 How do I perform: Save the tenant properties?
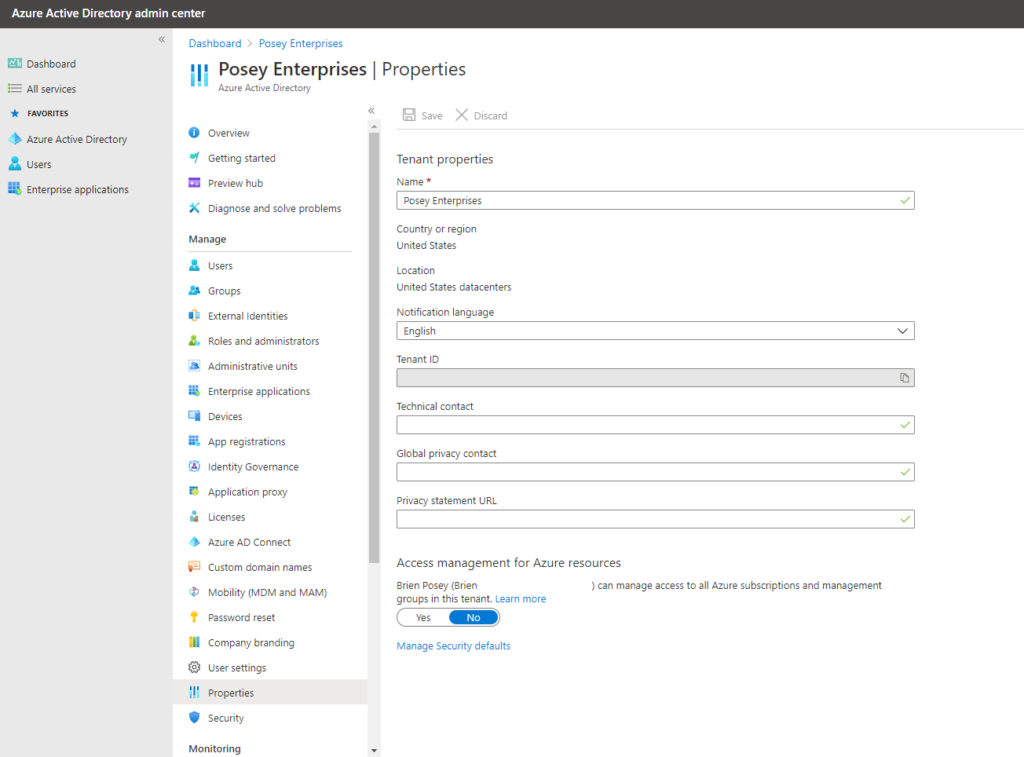(x=423, y=115)
